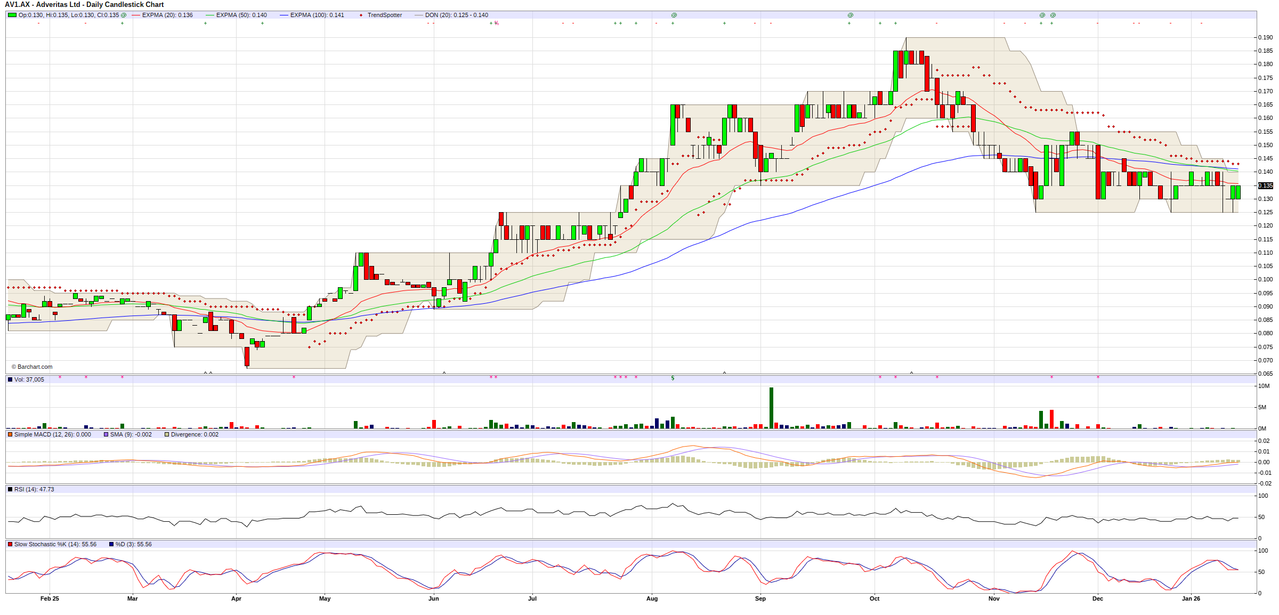The image size is (1279, 615).
Task: Click the Vol: 37,005 label
Action: pyautogui.click(x=30, y=379)
